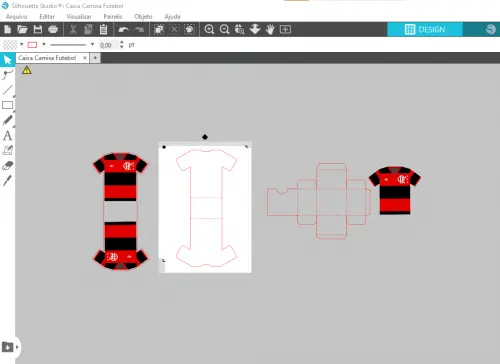The image size is (500, 364).
Task: Open a file using the folder icon
Action: [22, 30]
